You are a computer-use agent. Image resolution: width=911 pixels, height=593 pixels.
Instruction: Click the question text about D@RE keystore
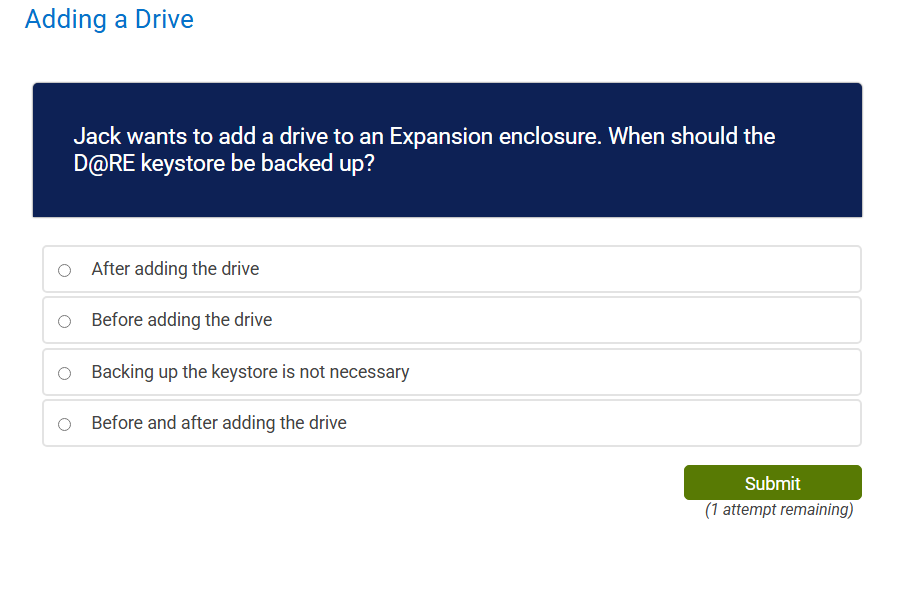click(x=424, y=149)
